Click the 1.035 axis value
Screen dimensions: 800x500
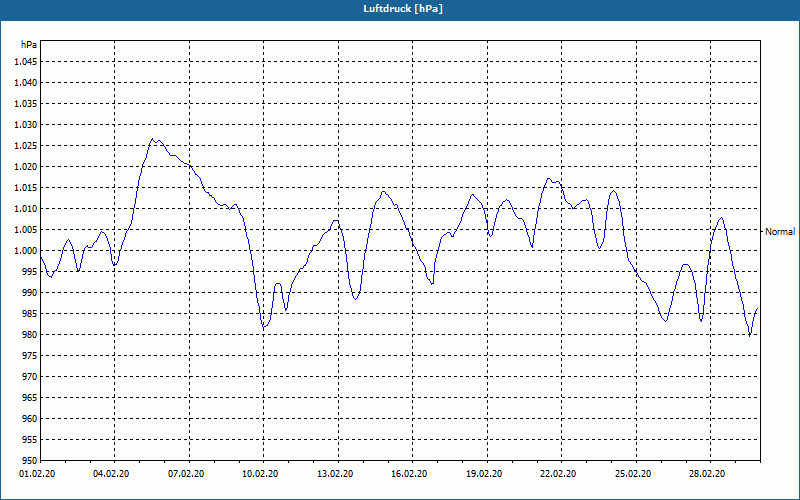26,104
